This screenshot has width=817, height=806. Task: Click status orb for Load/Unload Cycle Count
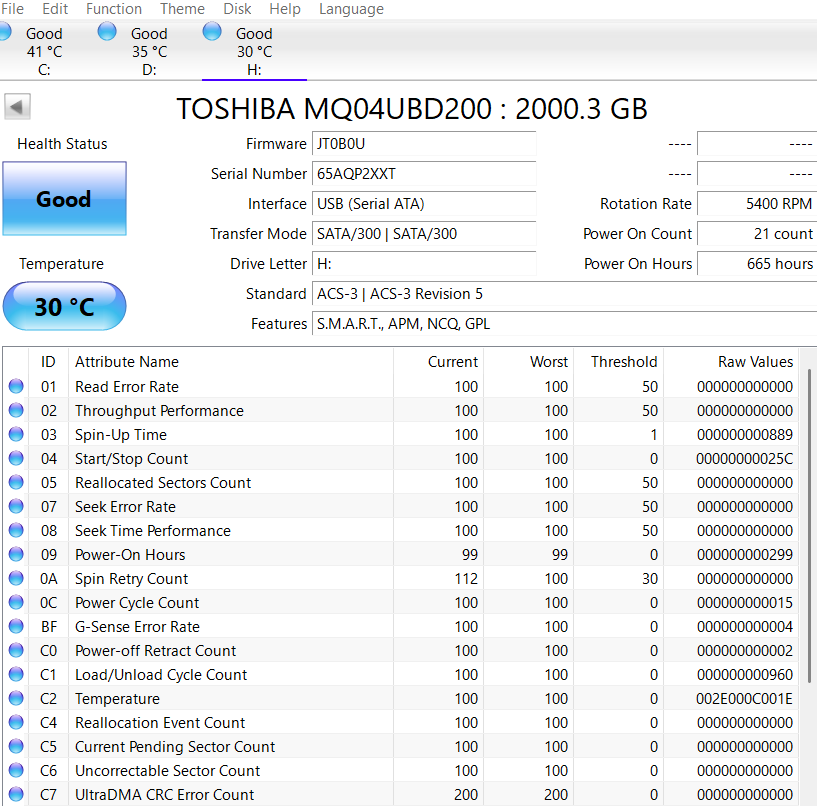click(16, 674)
